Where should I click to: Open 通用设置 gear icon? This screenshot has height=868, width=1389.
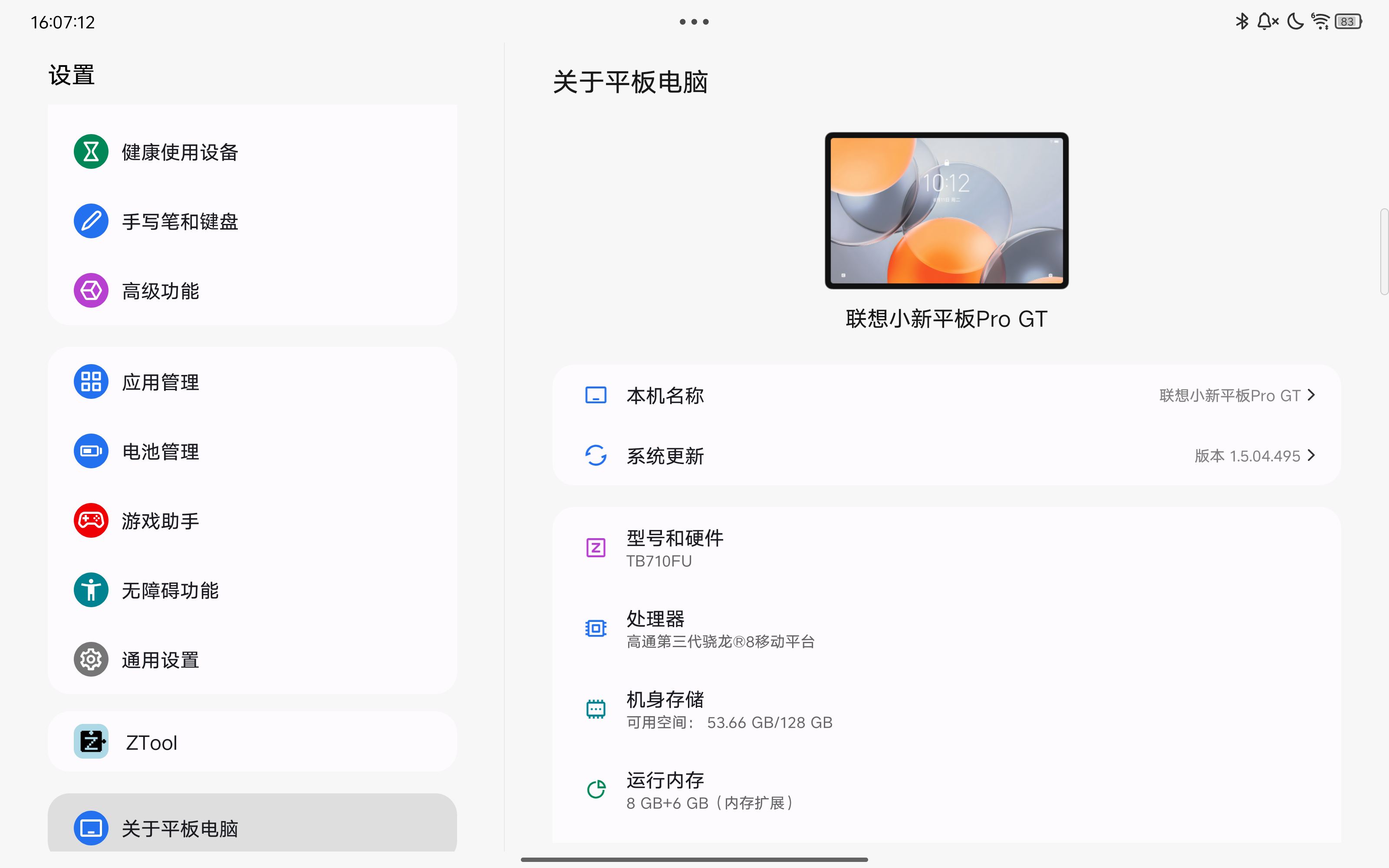tap(91, 660)
